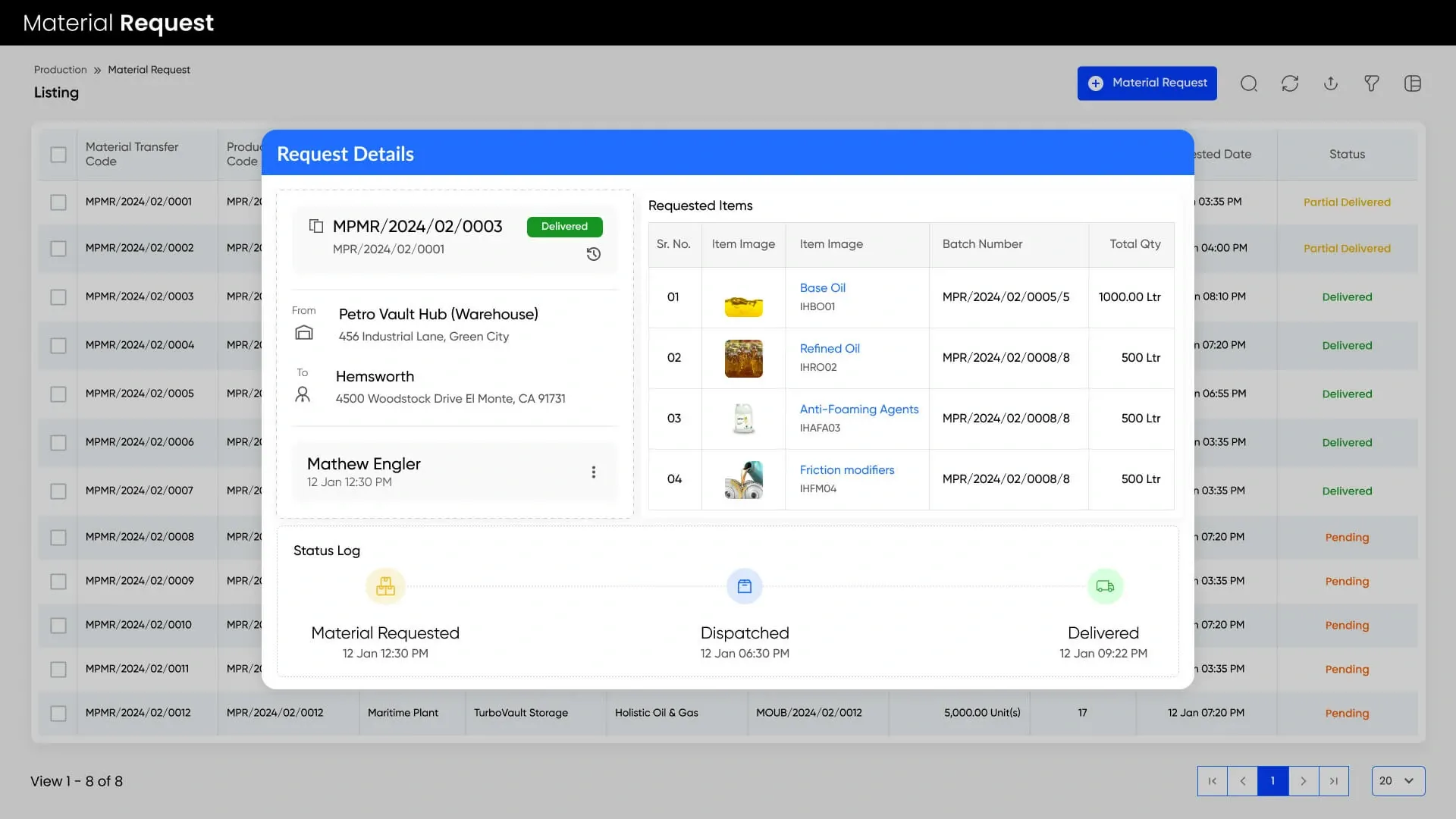Open Mathew Engler three-dot options menu

pyautogui.click(x=594, y=472)
